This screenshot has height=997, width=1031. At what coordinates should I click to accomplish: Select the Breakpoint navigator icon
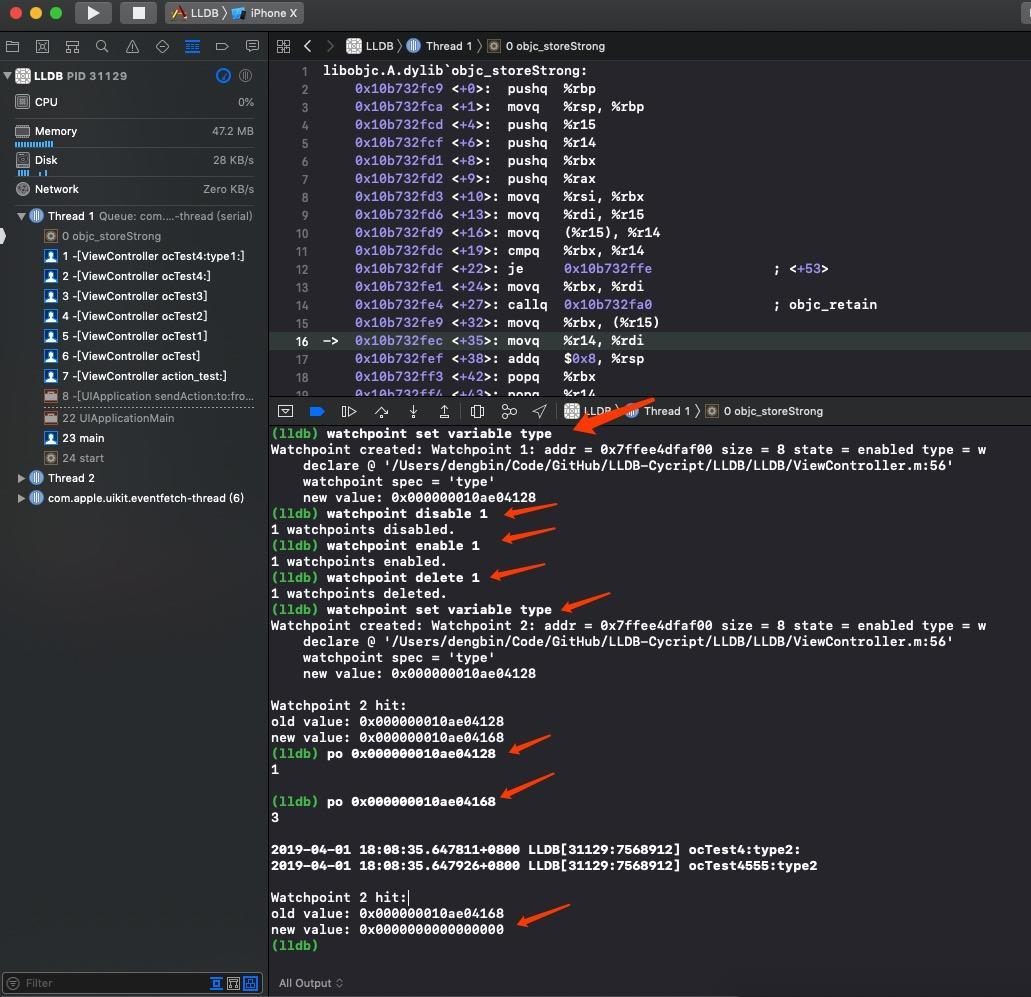(x=222, y=46)
